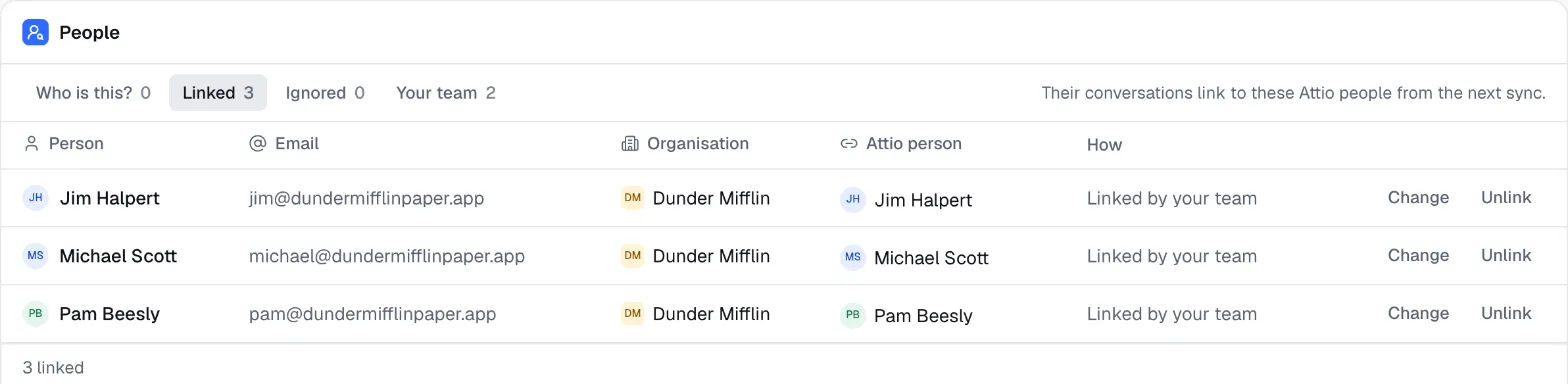Select the Linked tab

pyautogui.click(x=218, y=93)
